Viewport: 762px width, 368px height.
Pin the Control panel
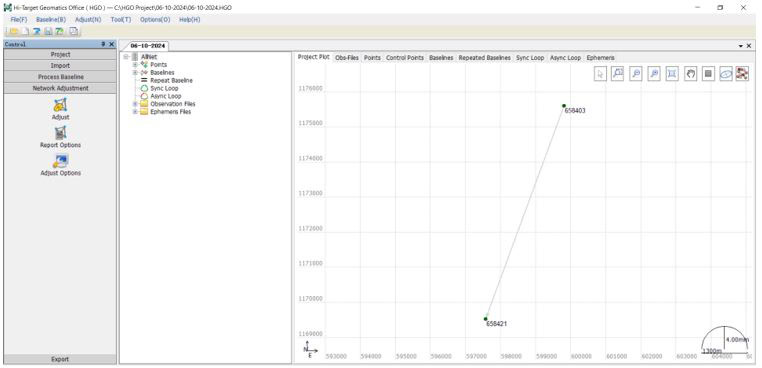click(x=103, y=44)
